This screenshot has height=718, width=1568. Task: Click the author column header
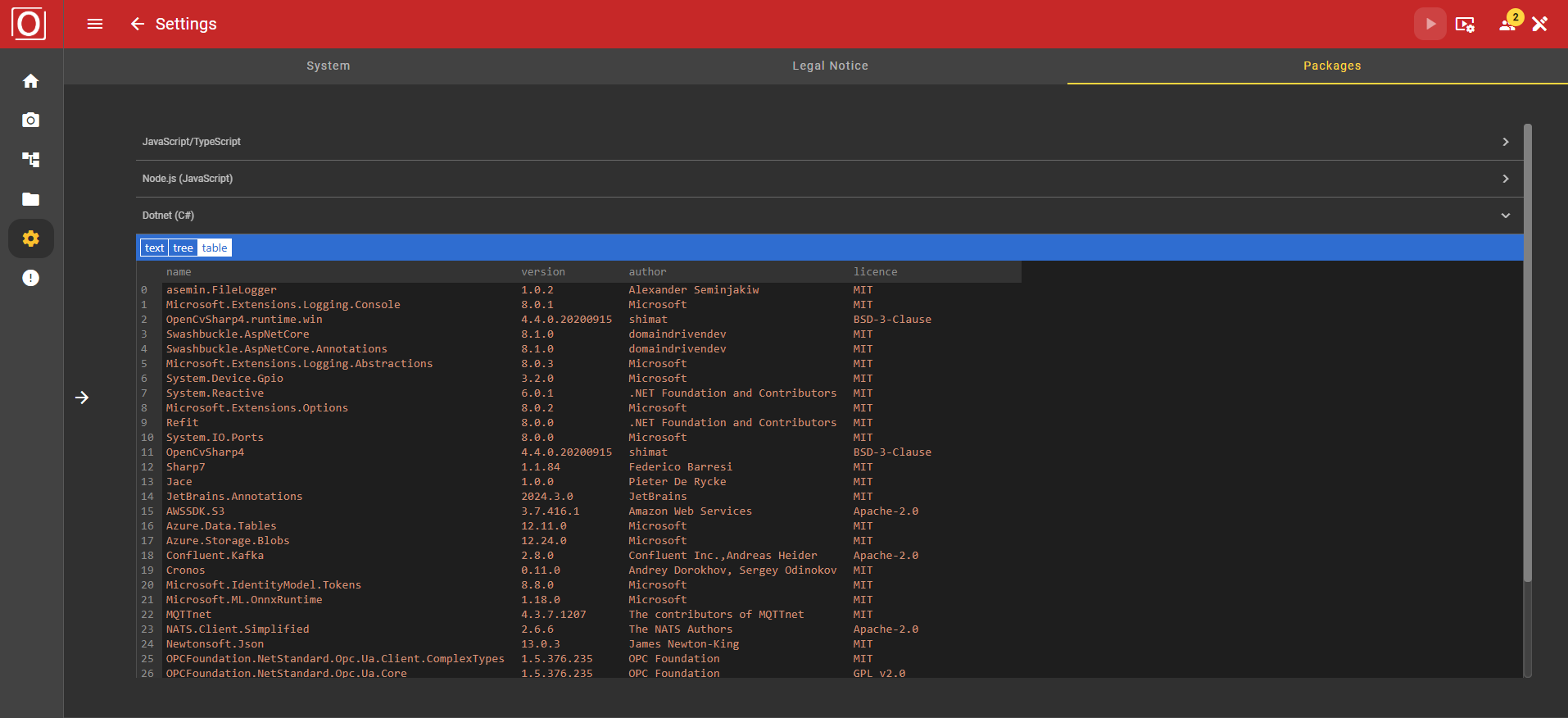647,272
